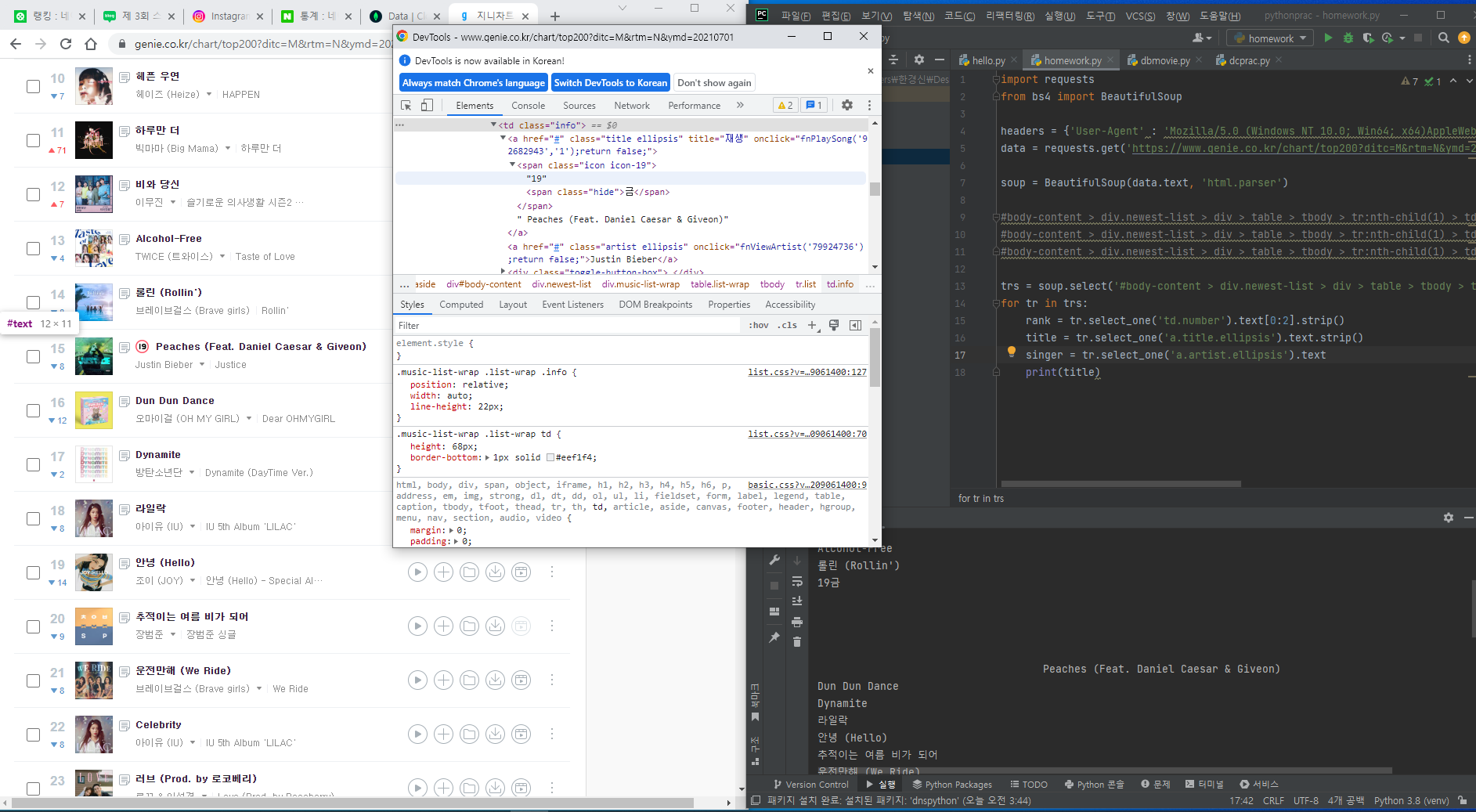
Task: Select div#body-content in DevTools breadcrumb
Action: [x=484, y=284]
